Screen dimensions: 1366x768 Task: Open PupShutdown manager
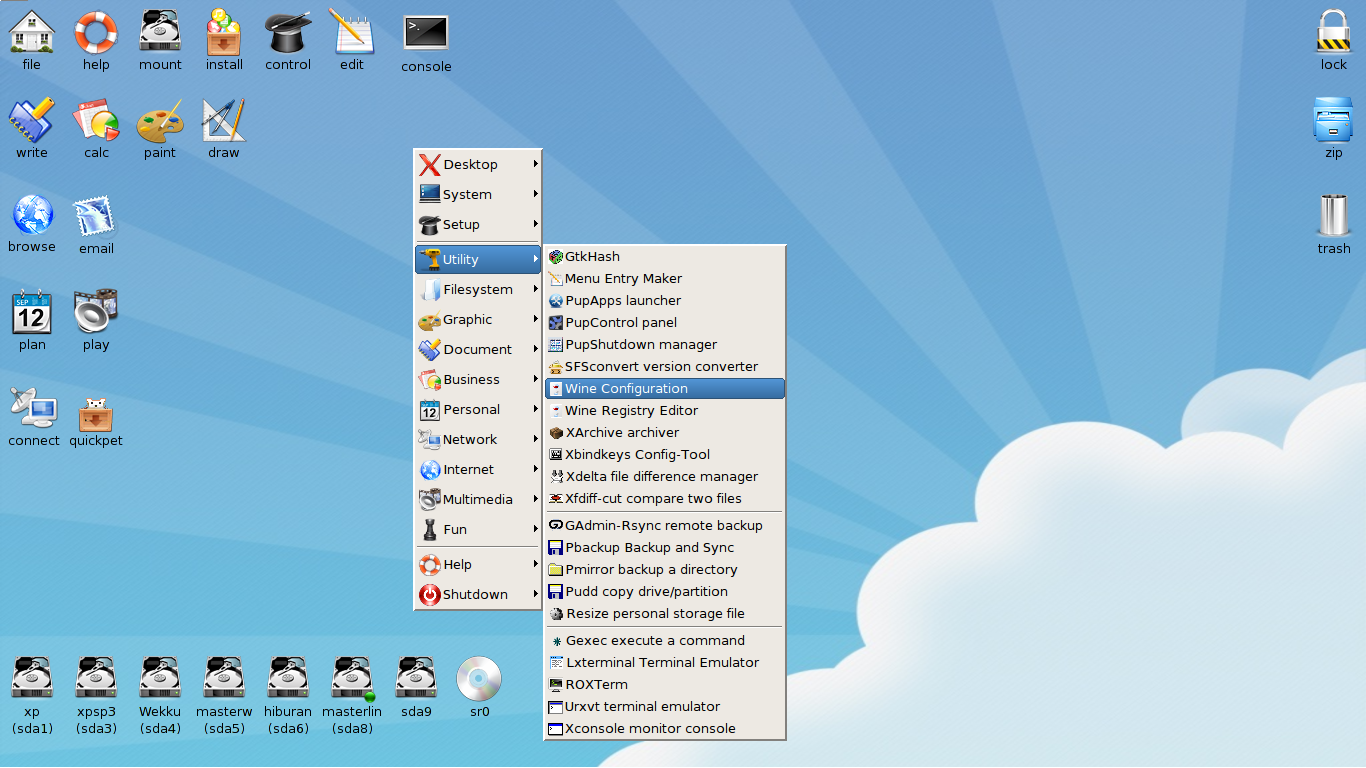665,345
